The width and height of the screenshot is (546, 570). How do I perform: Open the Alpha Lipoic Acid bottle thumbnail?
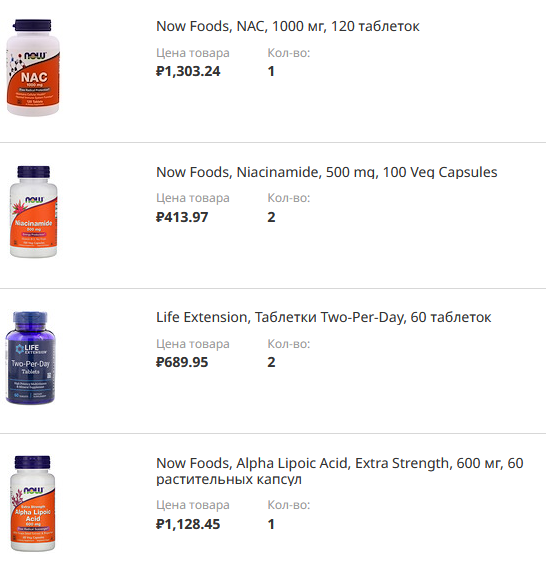[33, 503]
